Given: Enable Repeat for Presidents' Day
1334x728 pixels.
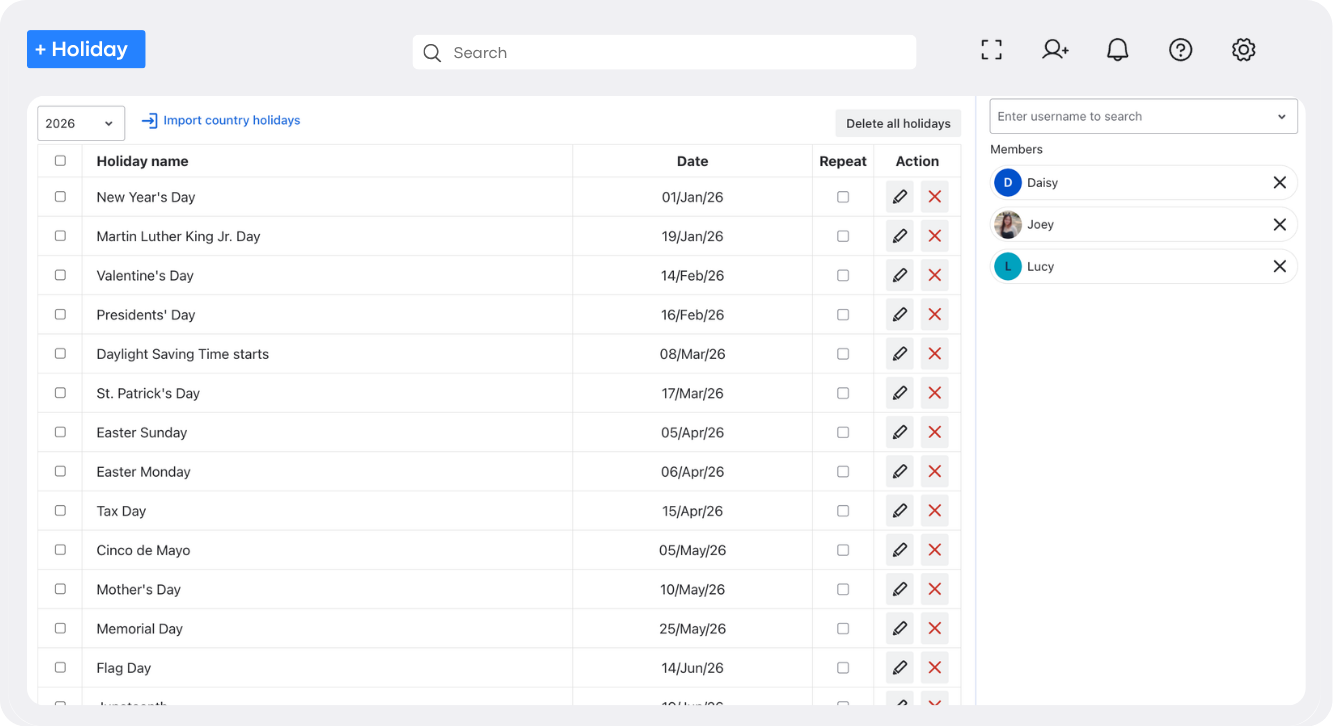Looking at the screenshot, I should (x=843, y=315).
